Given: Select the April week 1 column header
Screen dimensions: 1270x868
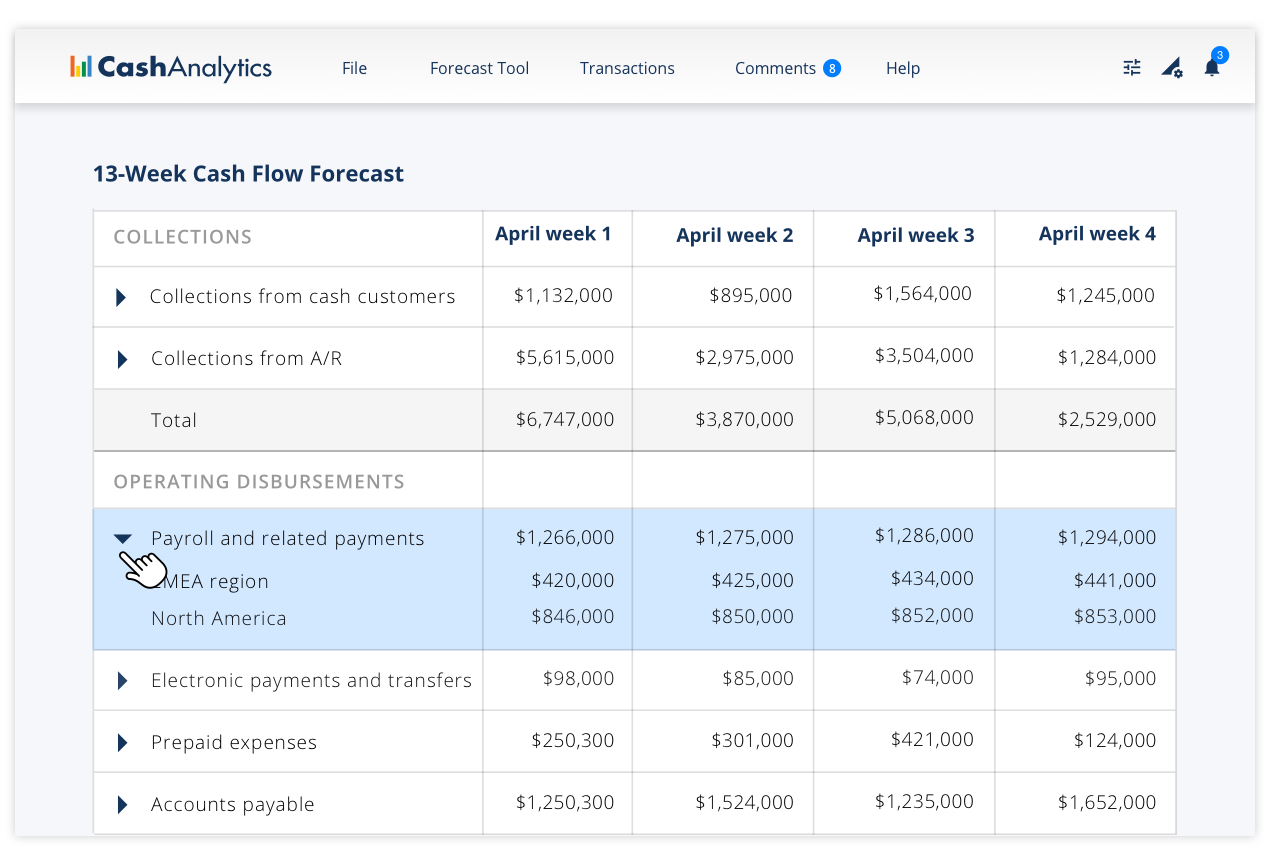Looking at the screenshot, I should 553,234.
